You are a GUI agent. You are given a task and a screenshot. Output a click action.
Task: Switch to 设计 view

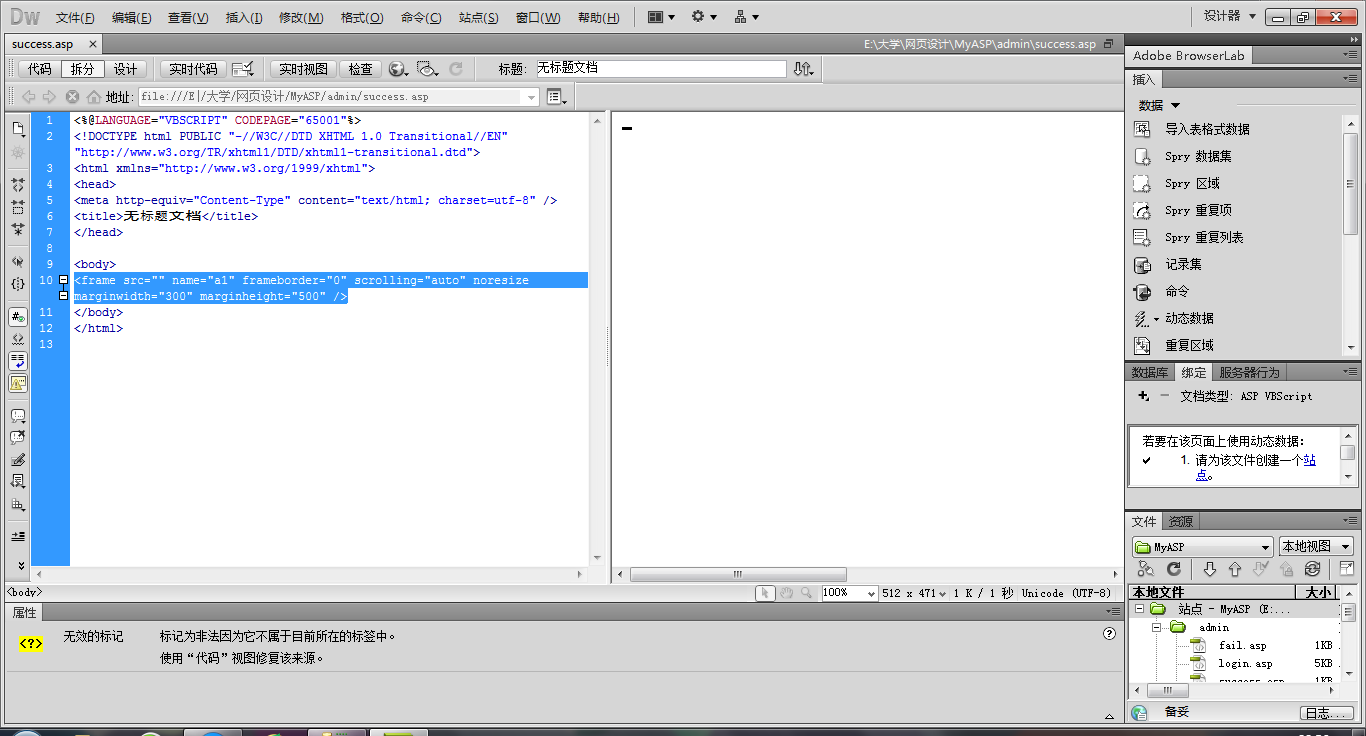point(125,69)
